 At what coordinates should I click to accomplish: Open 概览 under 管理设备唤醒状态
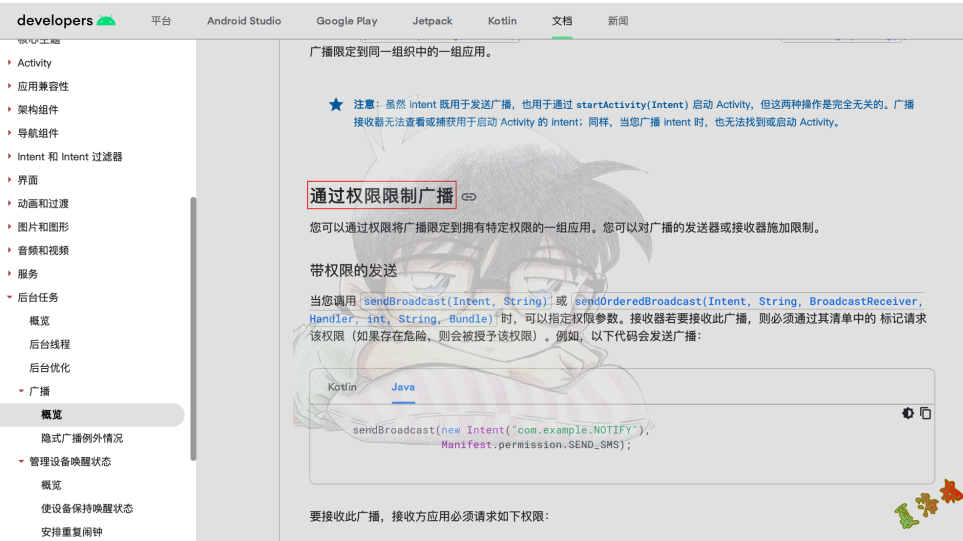[x=52, y=485]
